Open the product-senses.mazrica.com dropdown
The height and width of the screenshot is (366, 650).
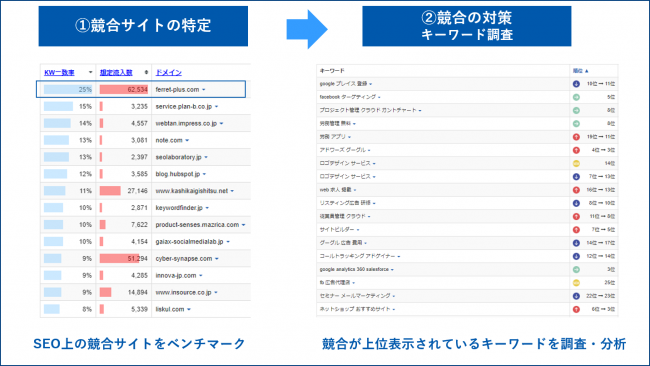[243, 225]
